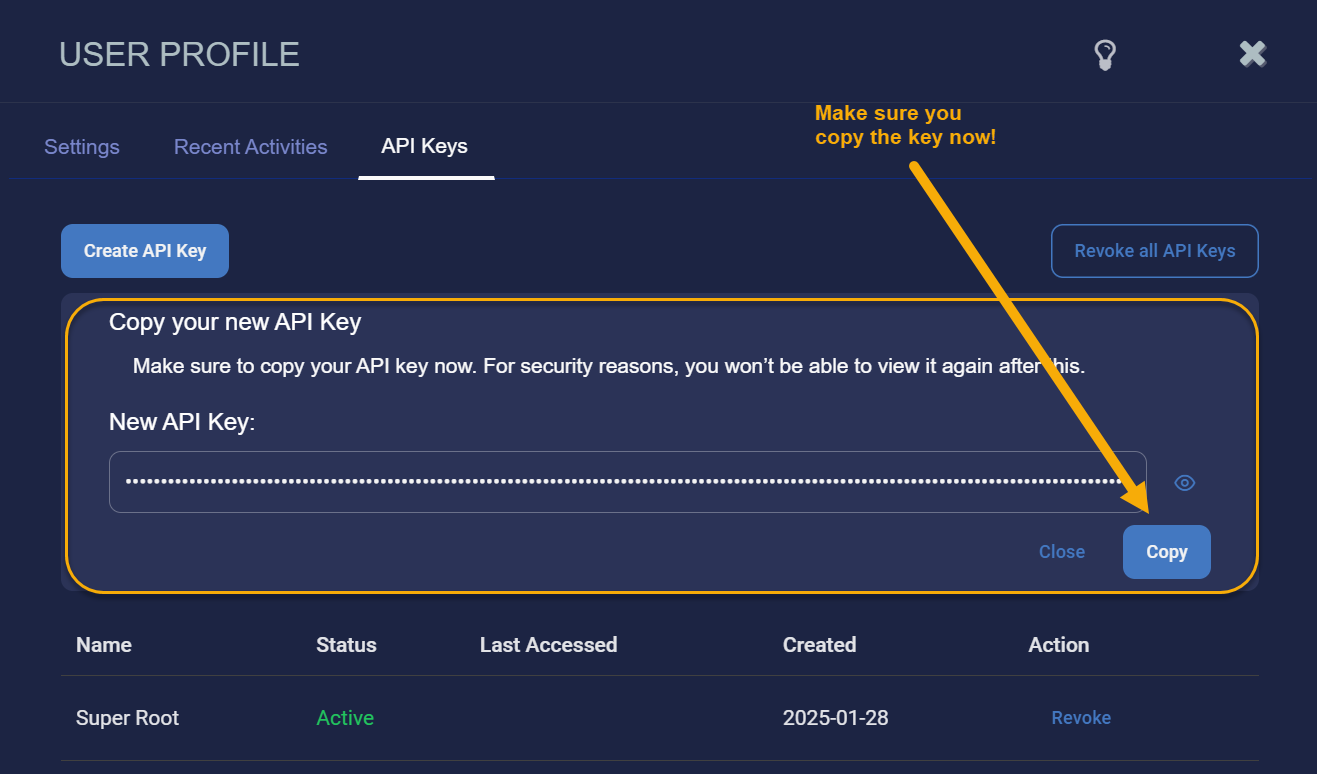Screen dimensions: 1317x774
Task: Focus the masked New API Key field
Action: [628, 482]
